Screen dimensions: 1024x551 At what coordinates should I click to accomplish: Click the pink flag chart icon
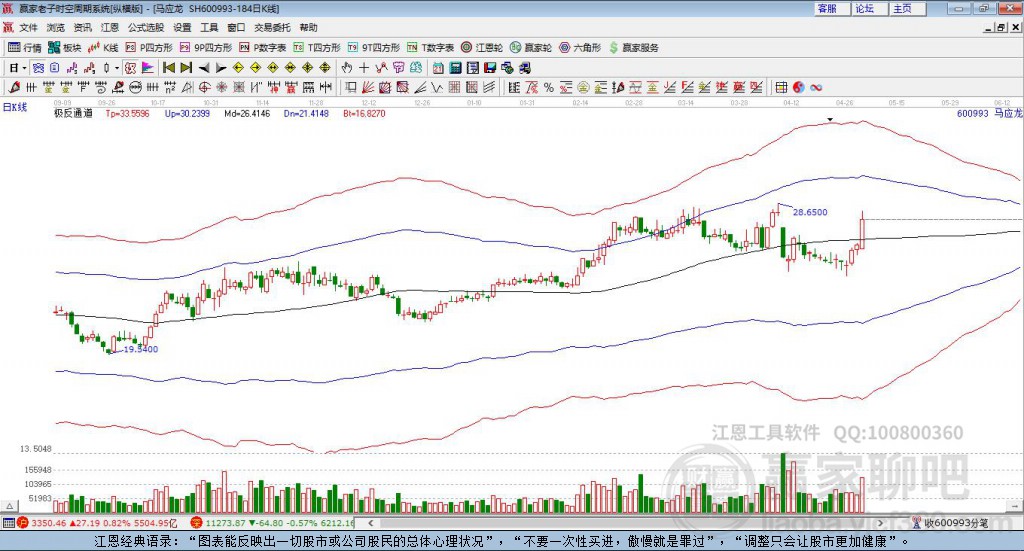coord(148,68)
